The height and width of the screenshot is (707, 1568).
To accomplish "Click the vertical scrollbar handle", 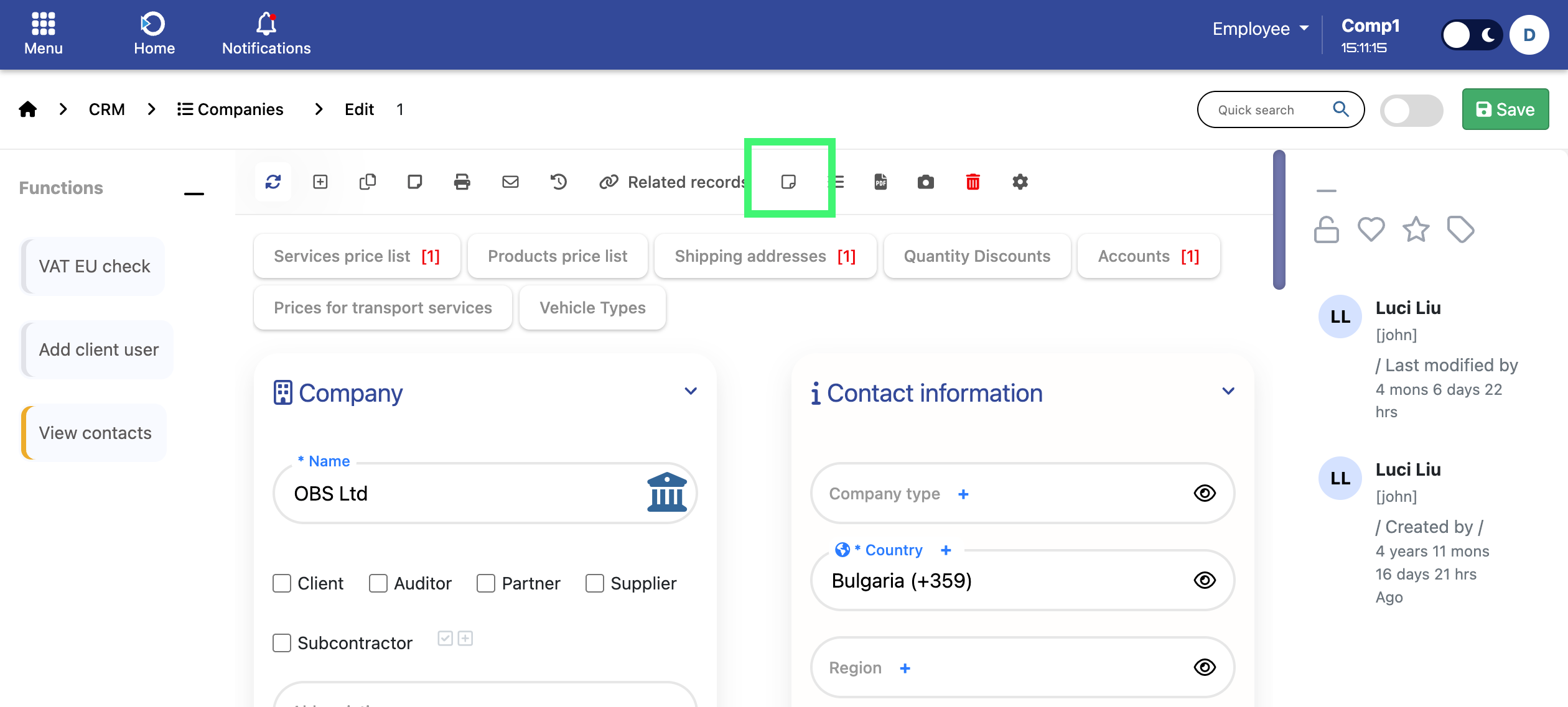I will (x=1279, y=219).
